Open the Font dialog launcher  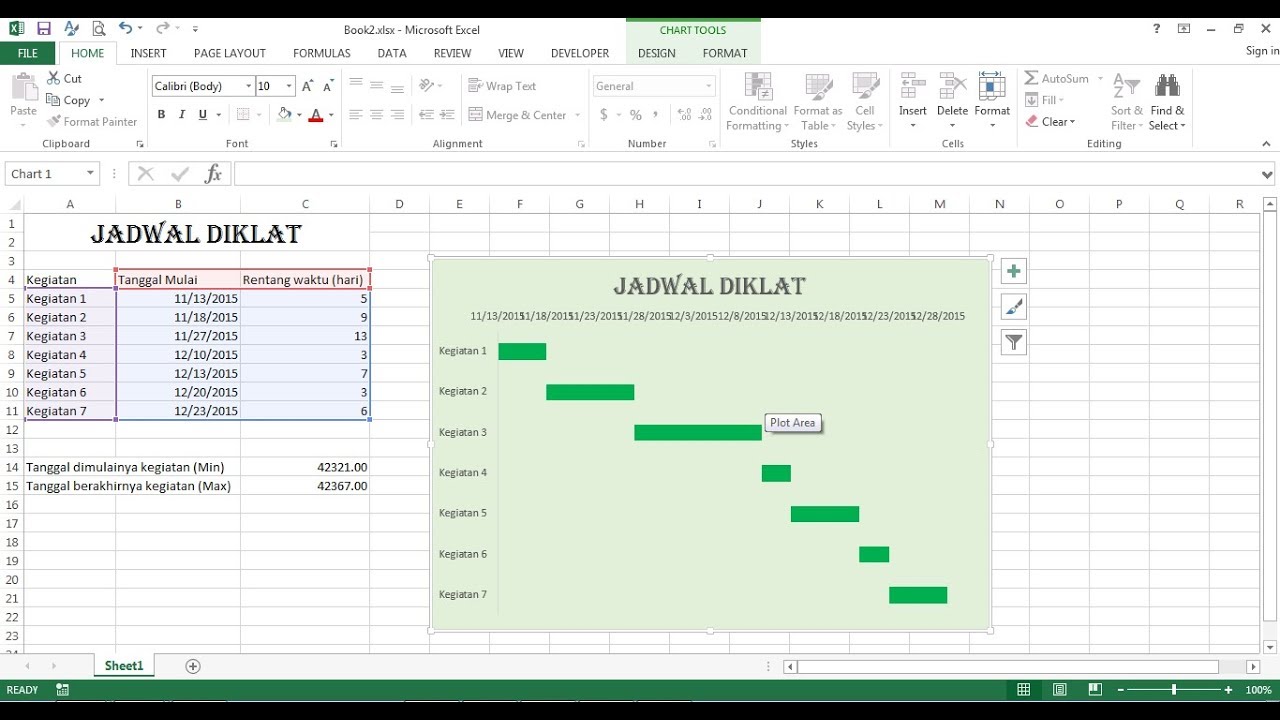point(333,144)
